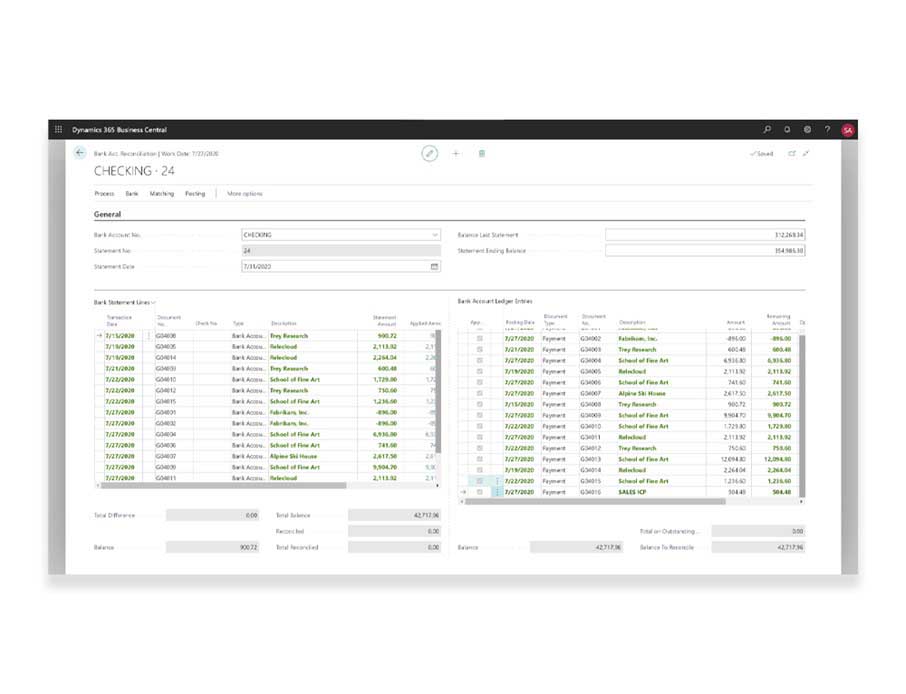Go back using the back arrow
The image size is (906, 694).
click(79, 153)
